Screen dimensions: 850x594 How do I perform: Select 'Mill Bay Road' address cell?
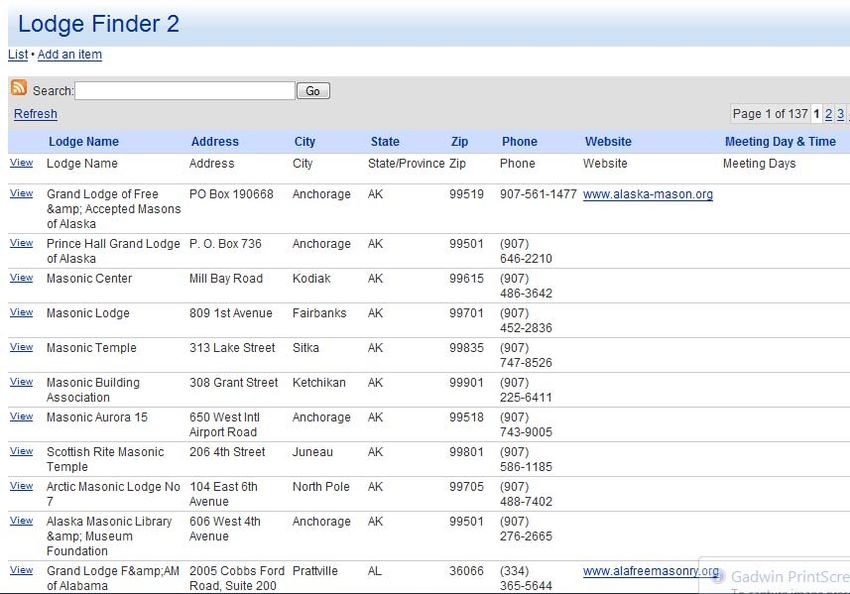[x=226, y=279]
